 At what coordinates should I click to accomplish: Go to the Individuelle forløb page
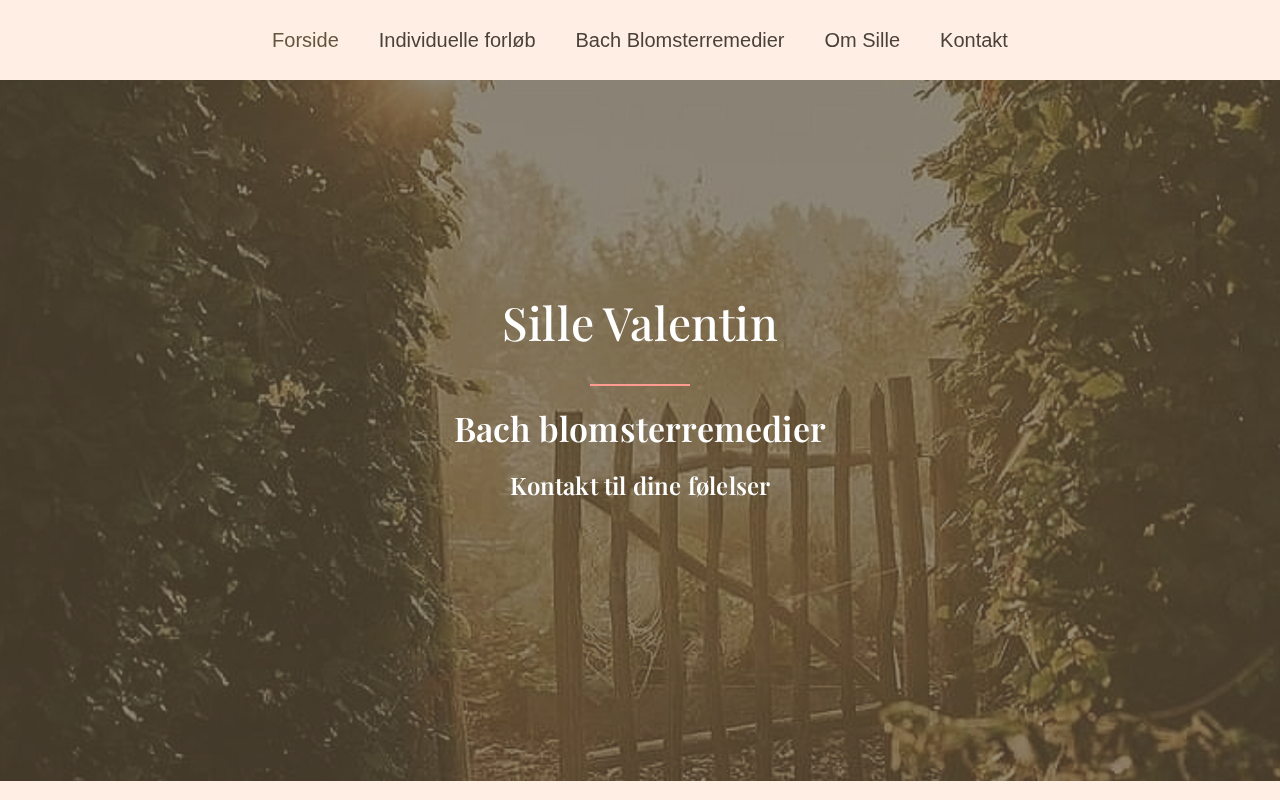[x=457, y=40]
